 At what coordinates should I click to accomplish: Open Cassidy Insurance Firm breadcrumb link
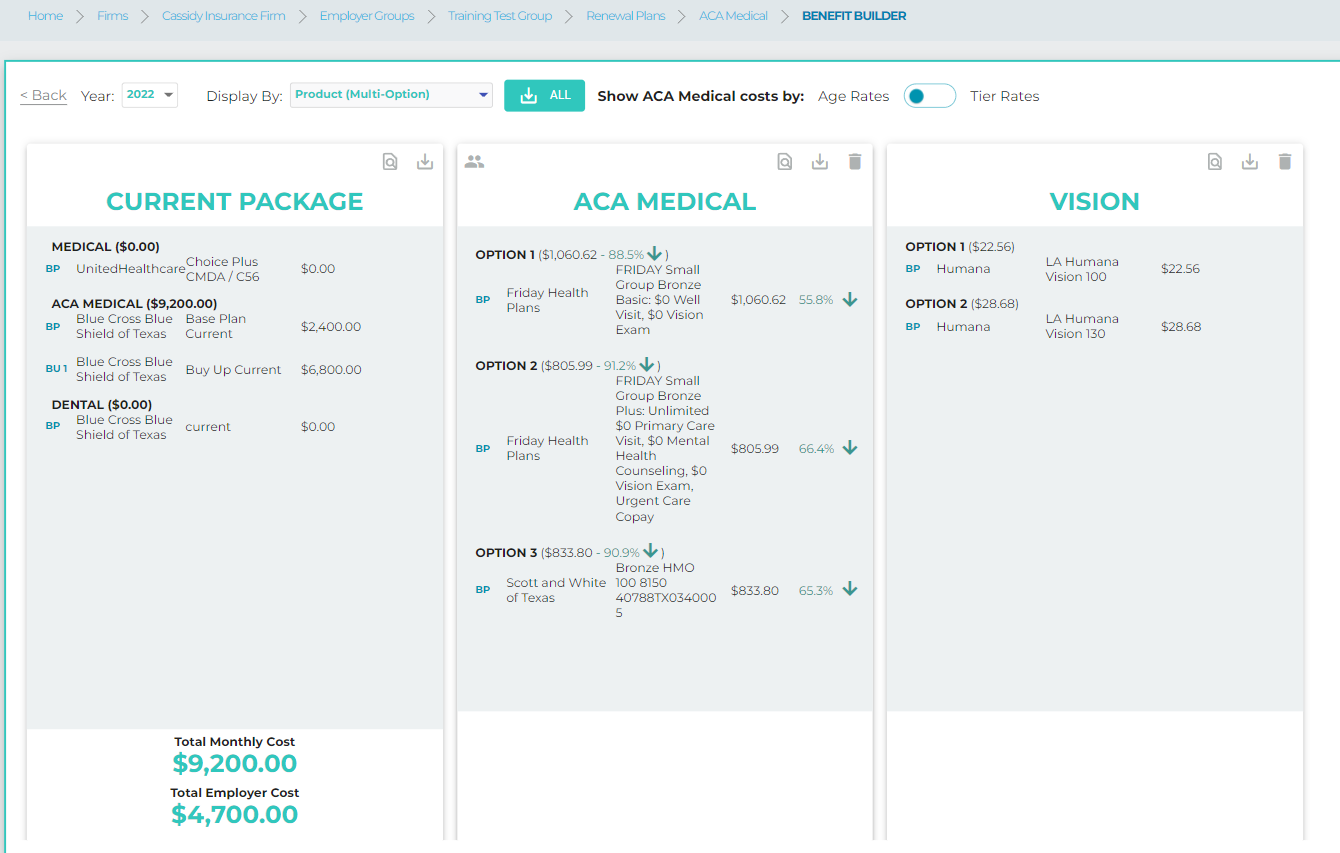(224, 16)
